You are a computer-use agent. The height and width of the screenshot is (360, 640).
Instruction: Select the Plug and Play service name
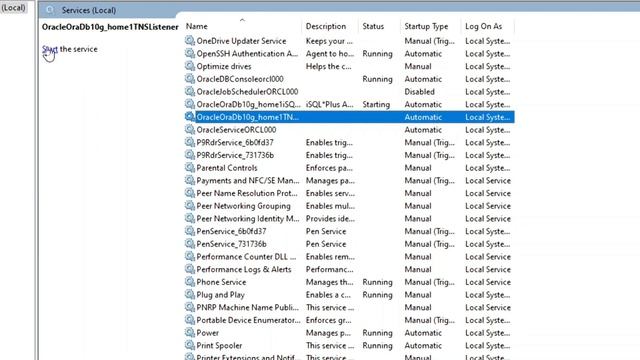[x=220, y=295]
